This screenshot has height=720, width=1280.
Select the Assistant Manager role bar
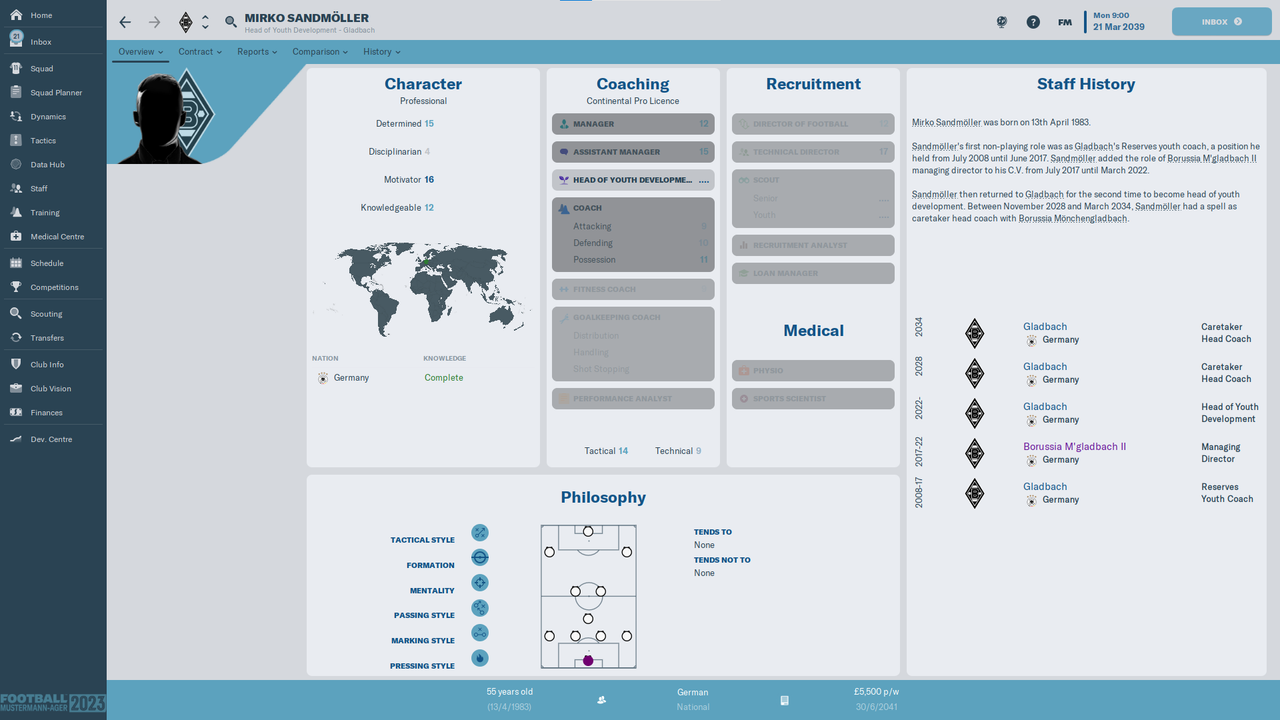(633, 152)
